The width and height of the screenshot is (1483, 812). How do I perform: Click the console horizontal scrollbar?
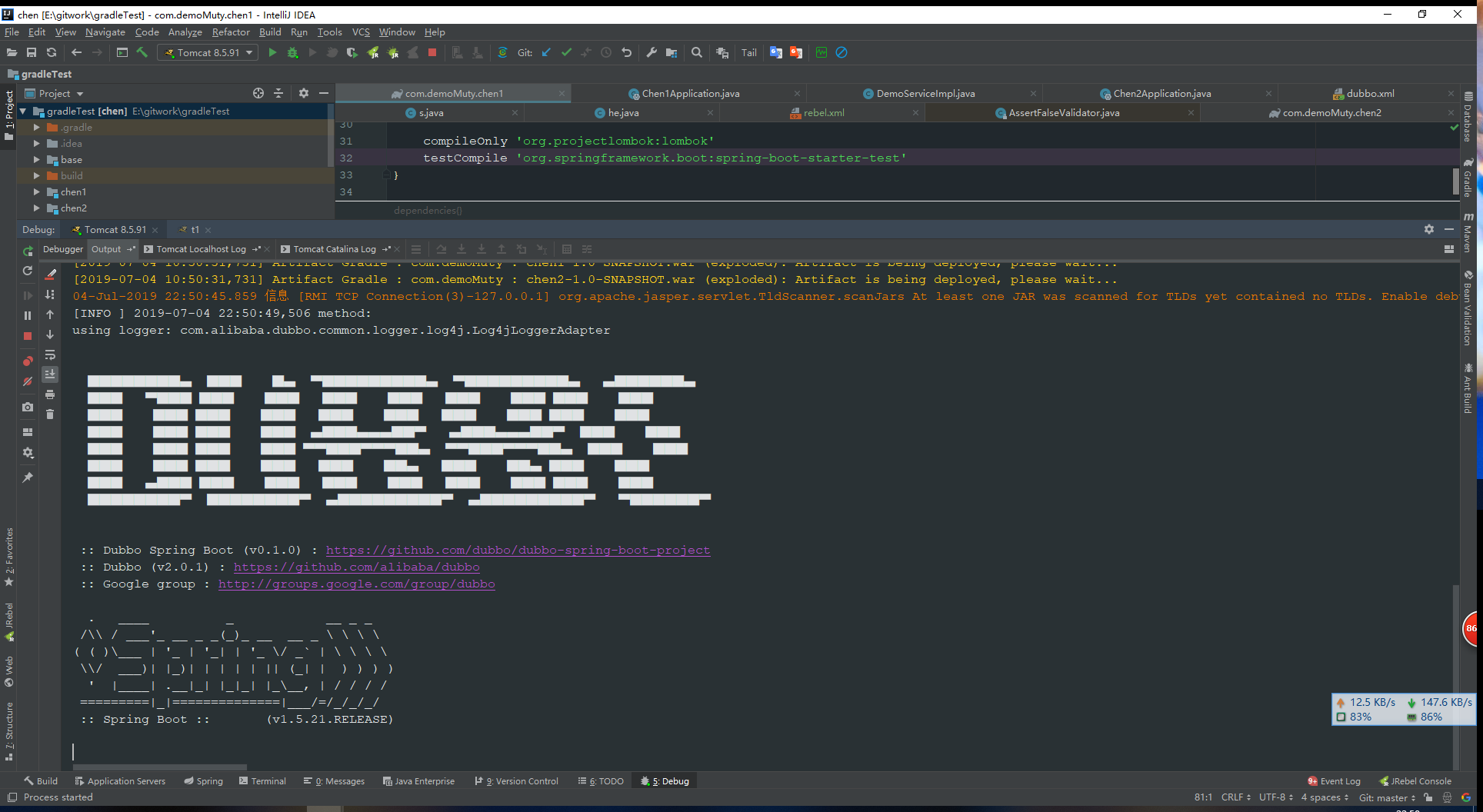point(160,767)
